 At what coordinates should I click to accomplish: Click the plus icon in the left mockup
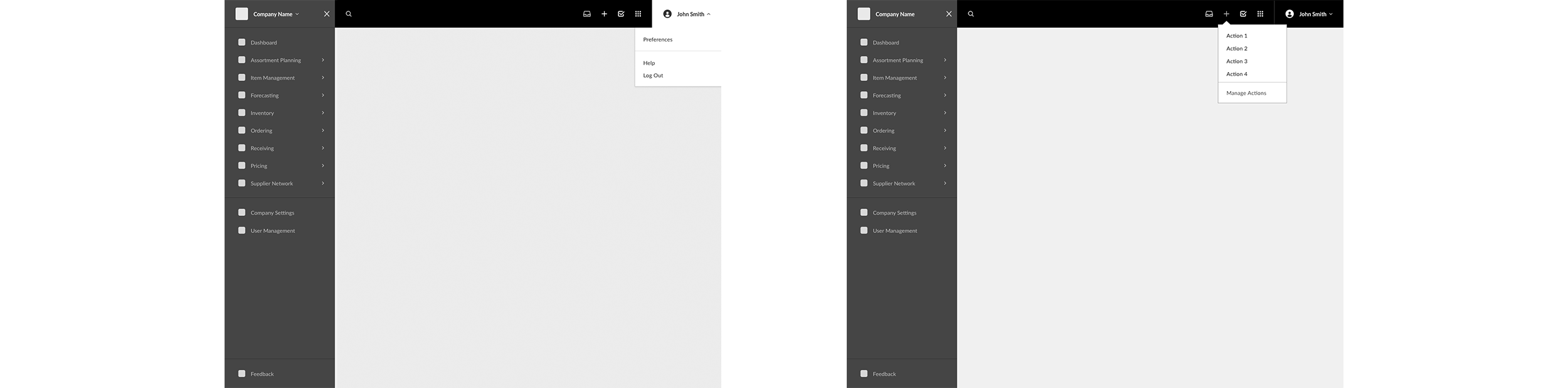[604, 14]
